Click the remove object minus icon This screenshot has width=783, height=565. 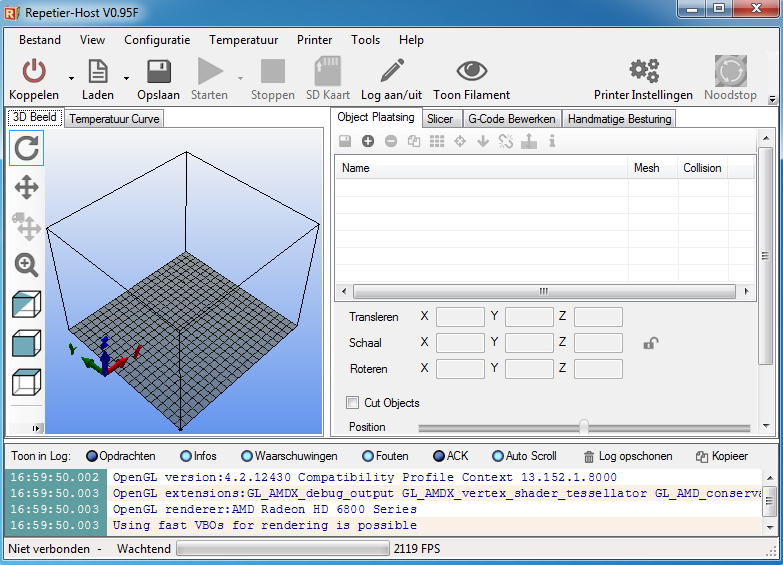point(391,141)
